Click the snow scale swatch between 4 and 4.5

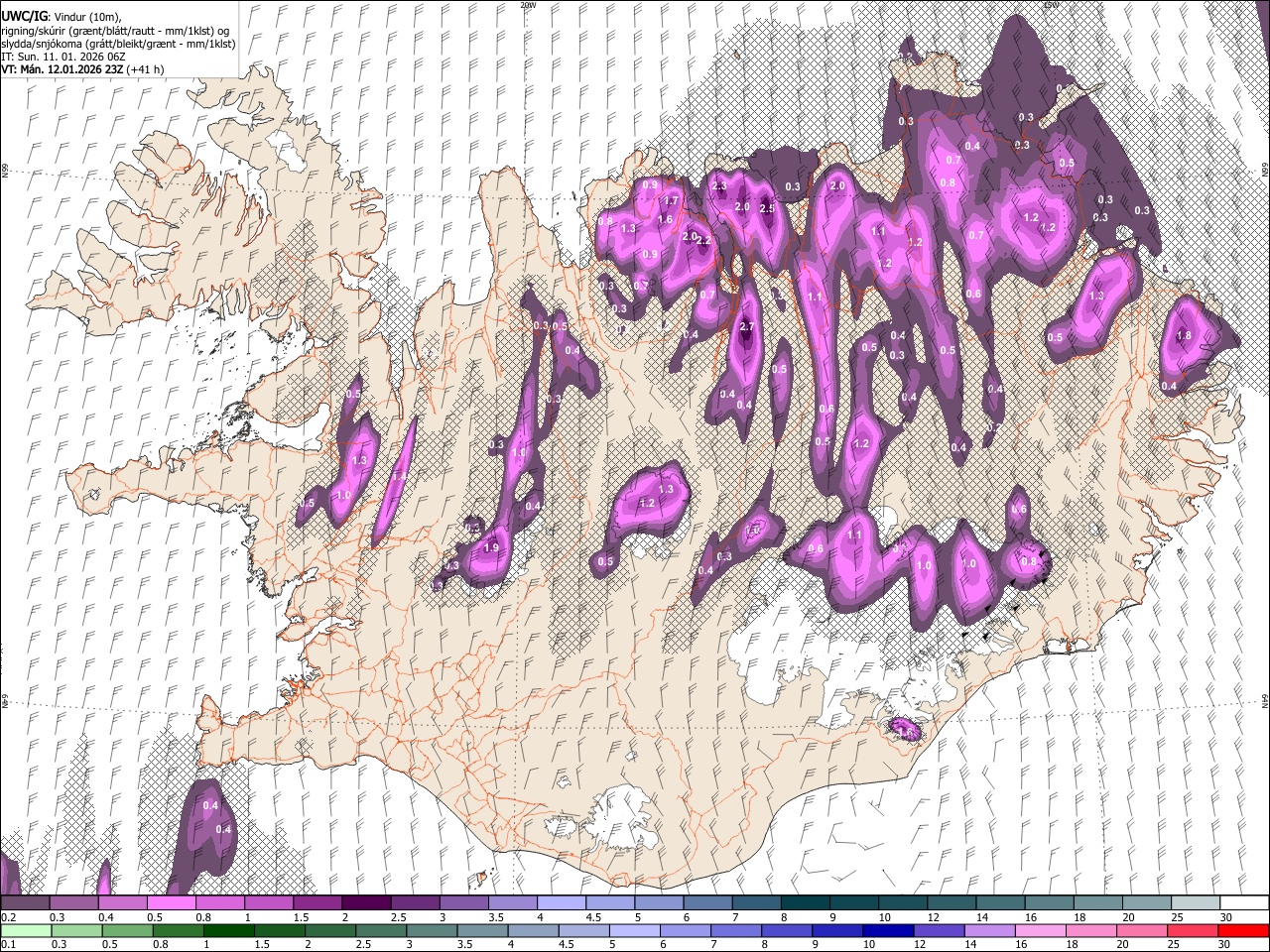pyautogui.click(x=562, y=903)
